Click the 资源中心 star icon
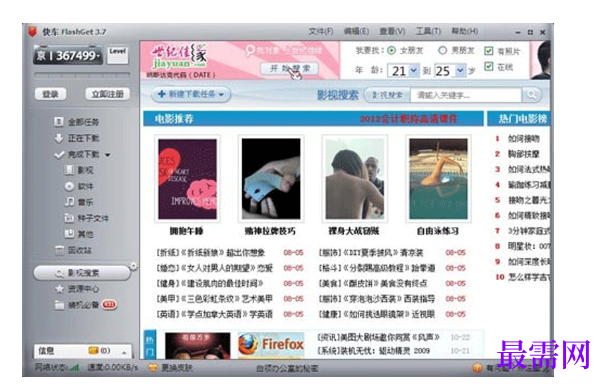The image size is (609, 386). tap(59, 289)
